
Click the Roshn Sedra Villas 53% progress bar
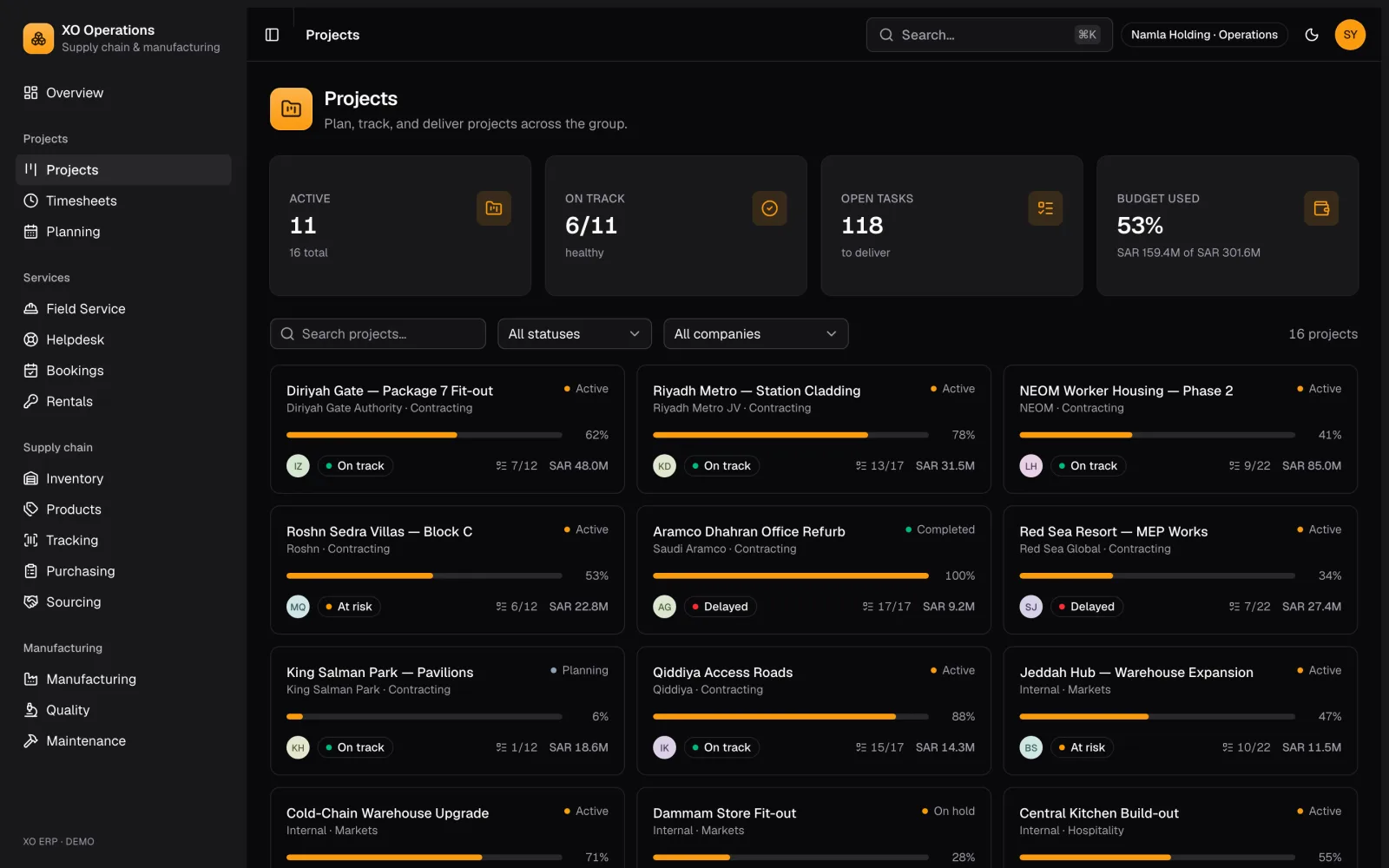click(x=425, y=575)
